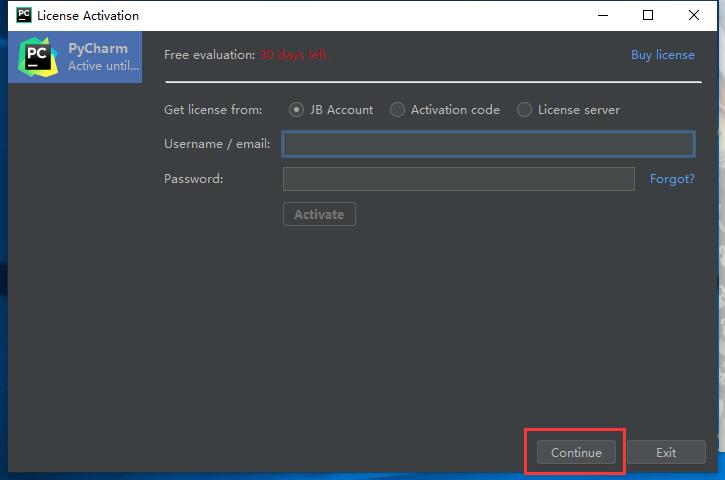Open the Forgot? password link
Viewport: 725px width, 480px height.
672,179
